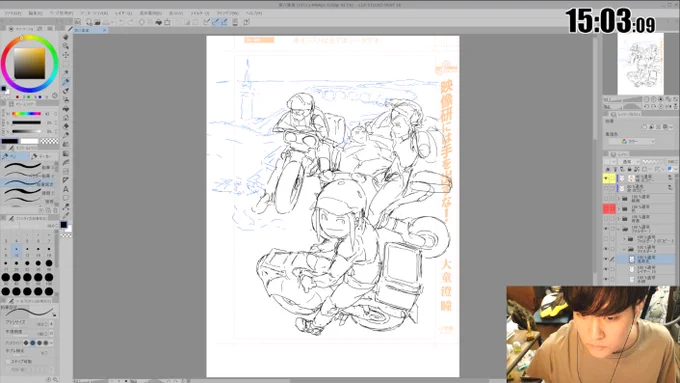
Task: Open the save icon dropdown arrow
Action: (x=111, y=22)
